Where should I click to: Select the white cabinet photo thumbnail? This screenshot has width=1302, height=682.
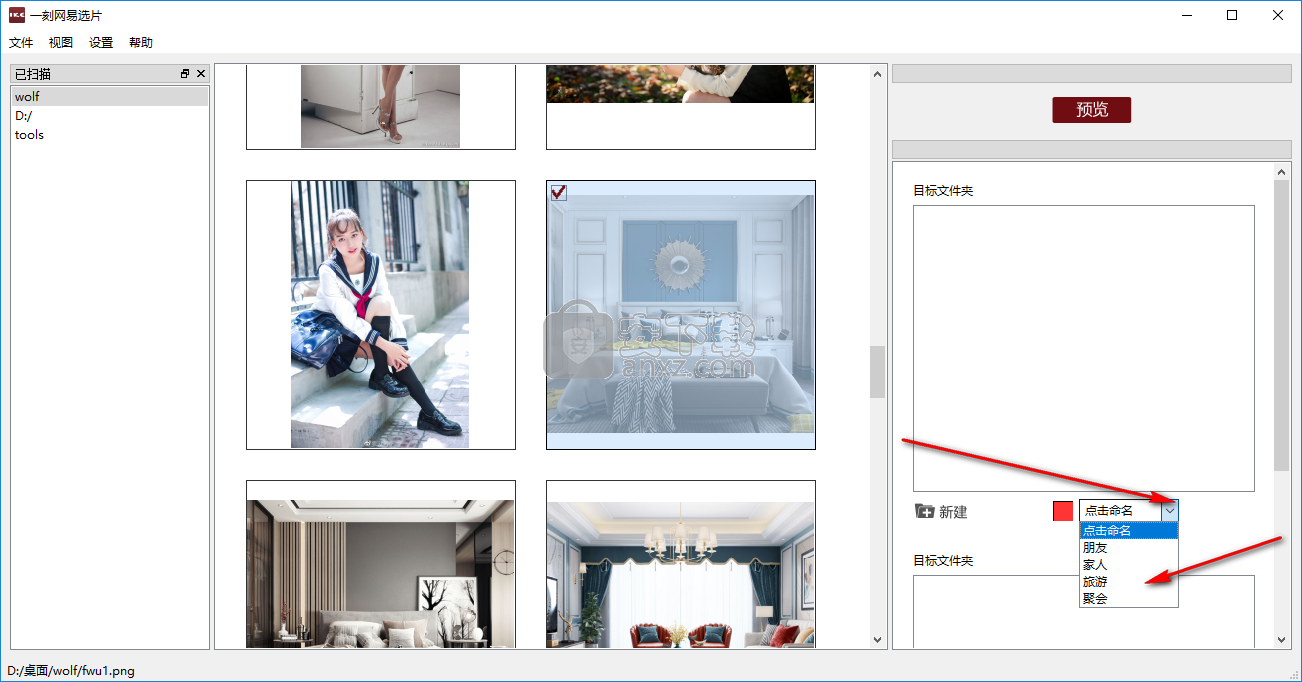[x=381, y=107]
